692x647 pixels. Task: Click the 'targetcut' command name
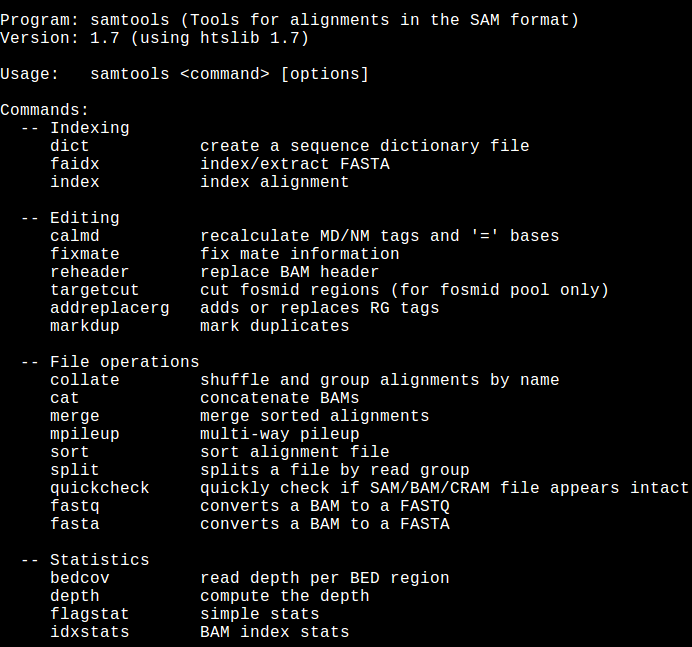point(95,290)
